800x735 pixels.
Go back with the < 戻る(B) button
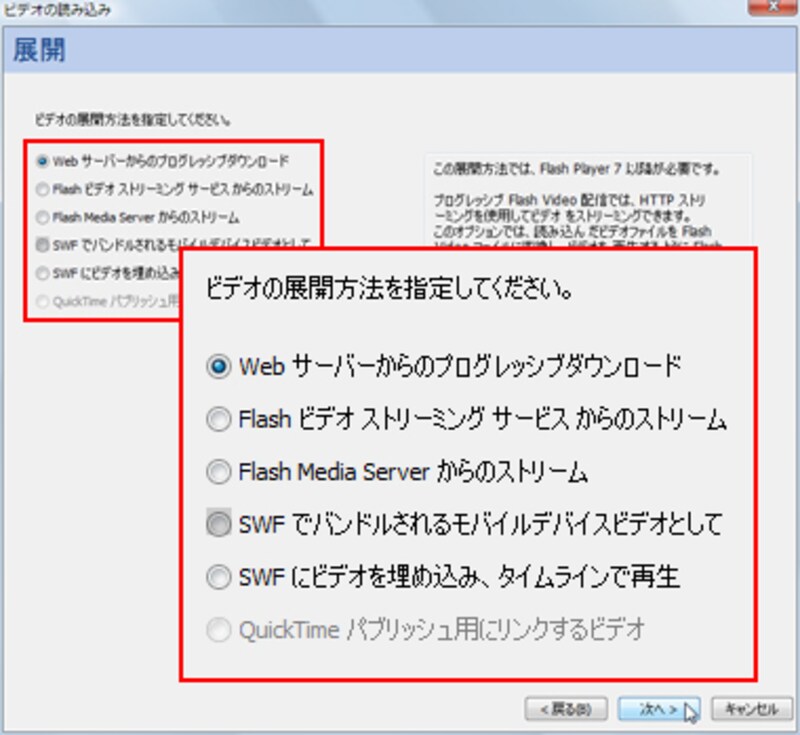pos(566,709)
